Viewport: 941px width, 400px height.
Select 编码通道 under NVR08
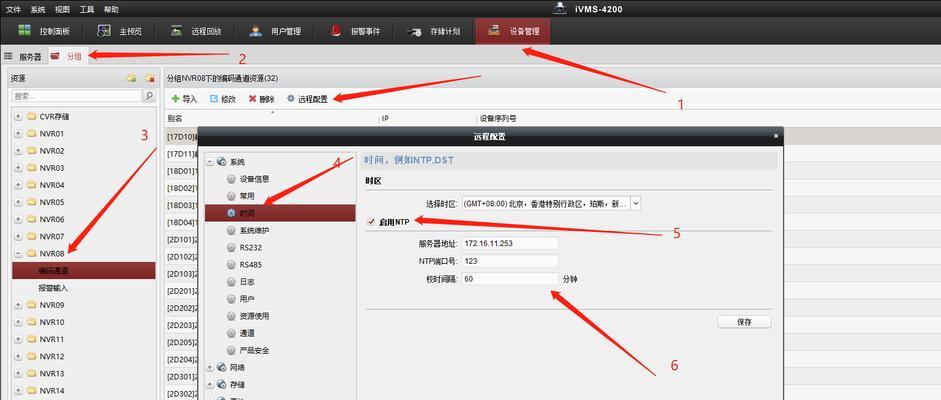coord(83,271)
